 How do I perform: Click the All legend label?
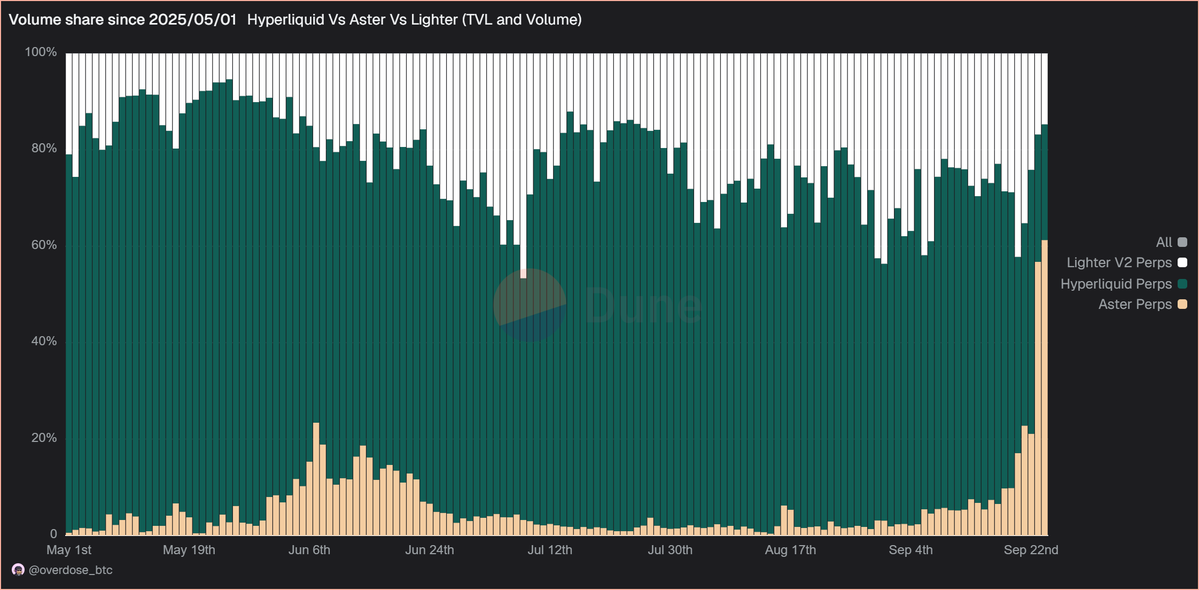tap(1164, 242)
